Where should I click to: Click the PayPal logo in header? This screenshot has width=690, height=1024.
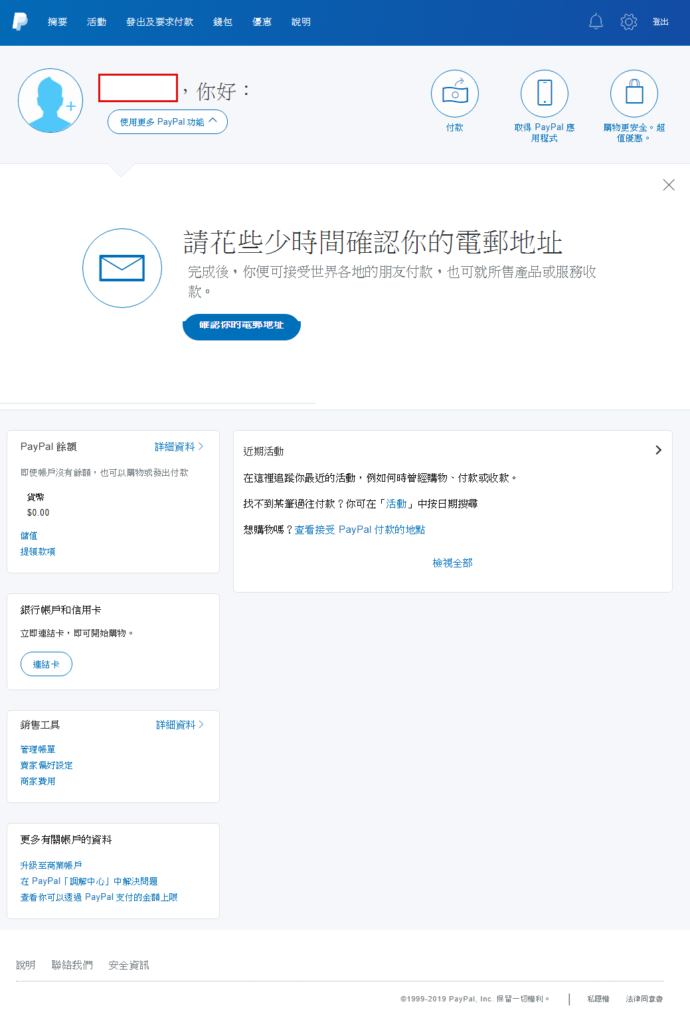pyautogui.click(x=20, y=22)
